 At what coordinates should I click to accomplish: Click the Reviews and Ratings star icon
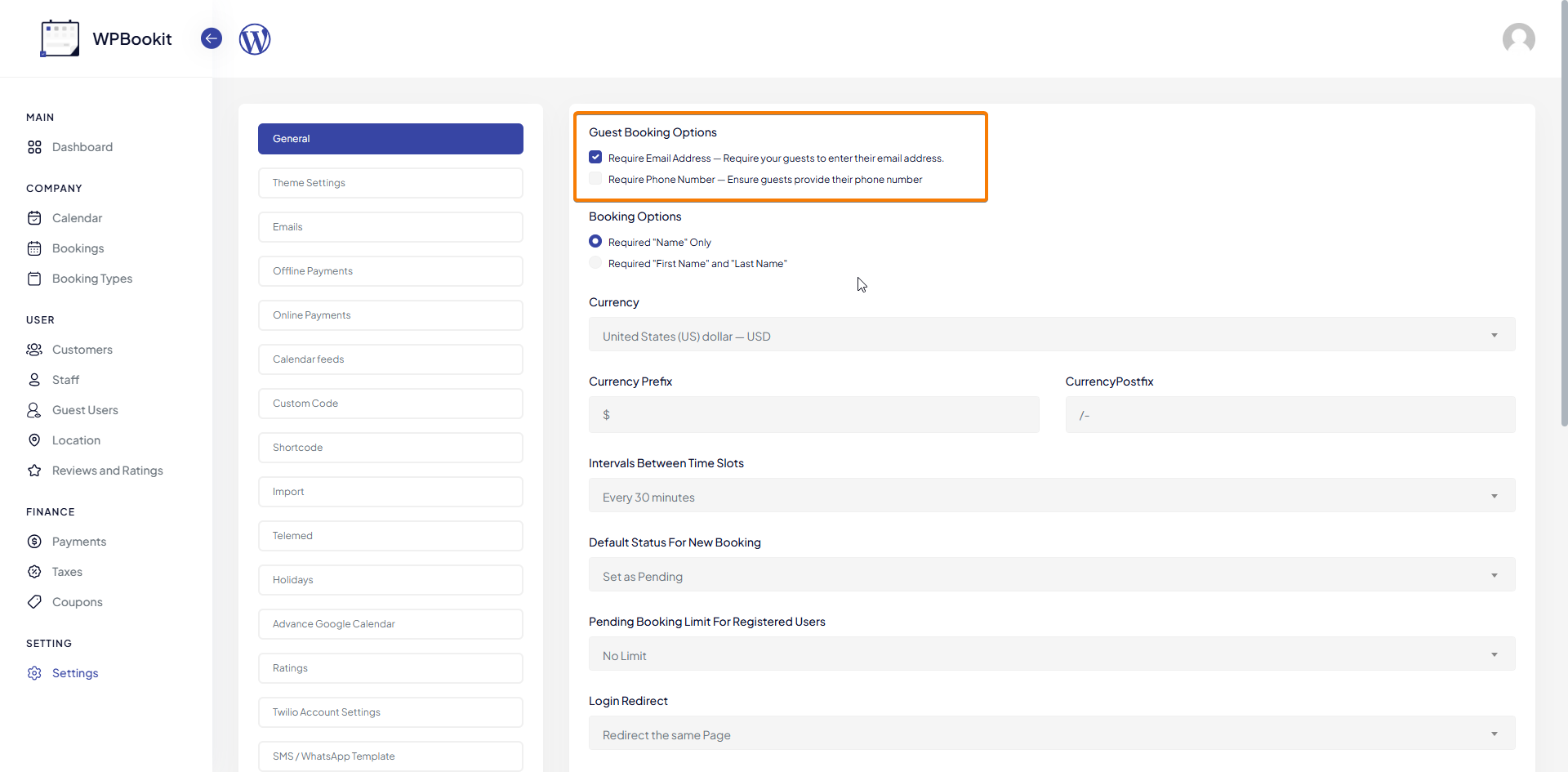[34, 471]
